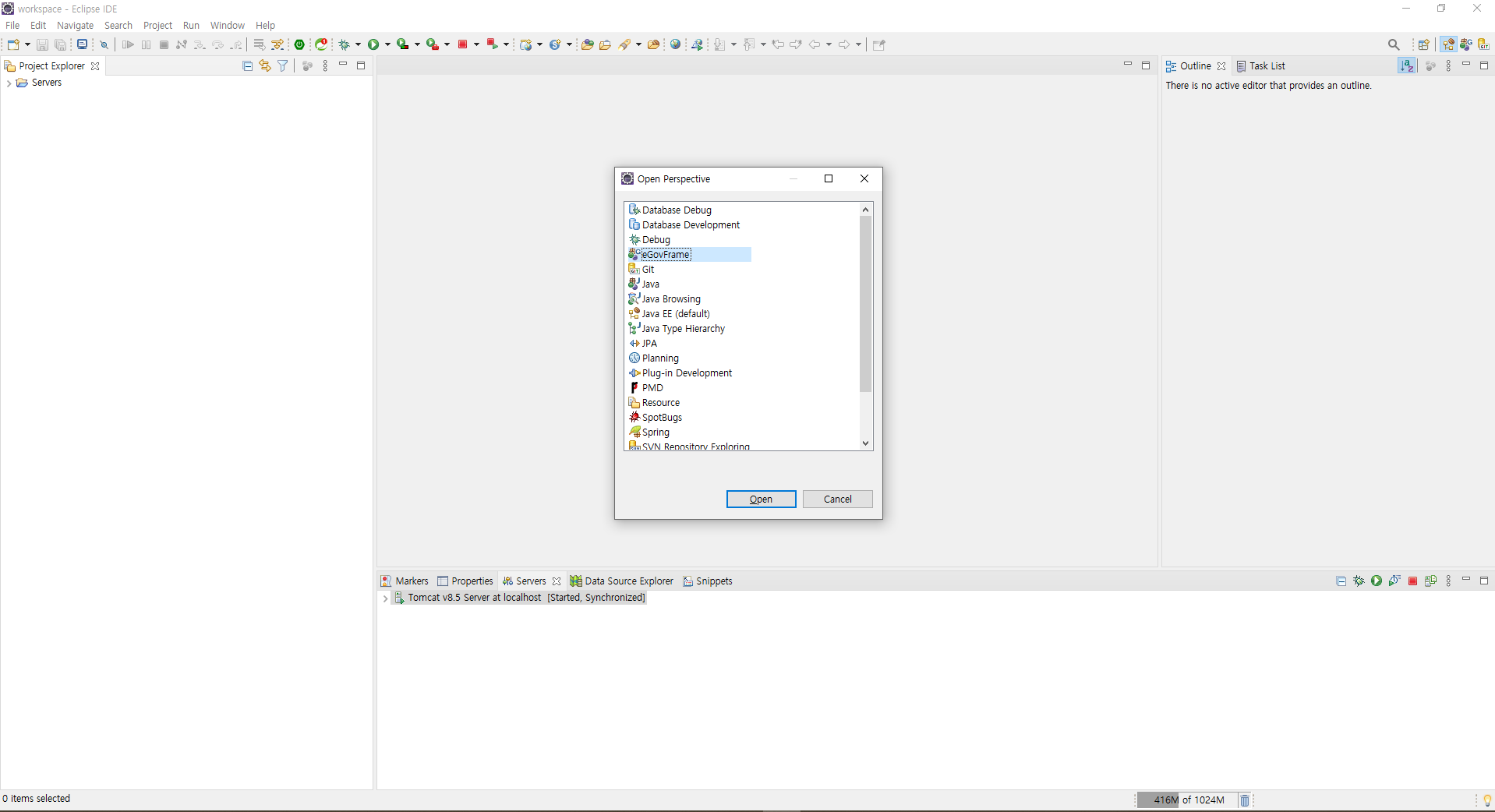
Task: Open the Navigate menu
Action: point(75,26)
